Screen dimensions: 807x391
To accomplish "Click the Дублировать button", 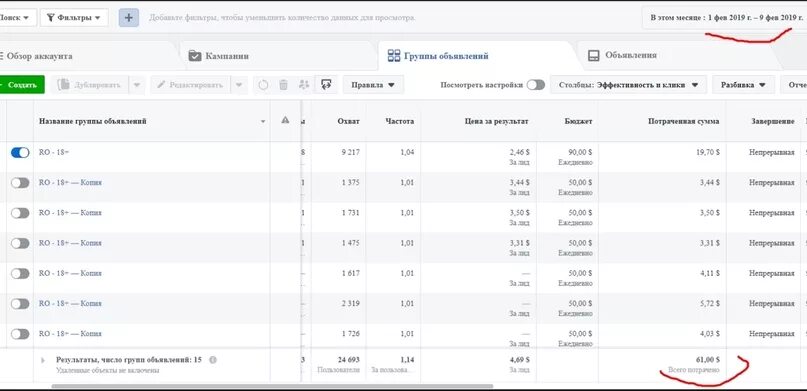I will pyautogui.click(x=90, y=85).
